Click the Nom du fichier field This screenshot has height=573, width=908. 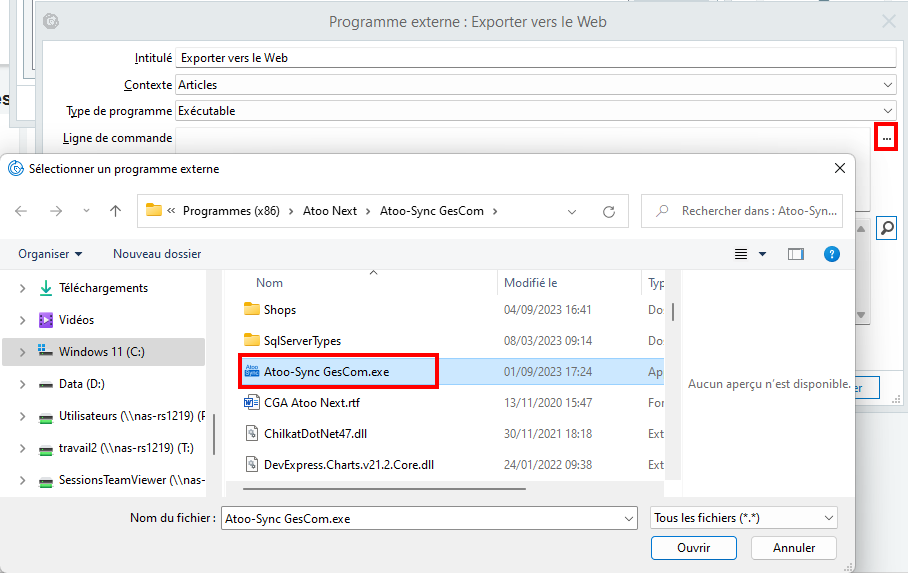click(x=429, y=519)
